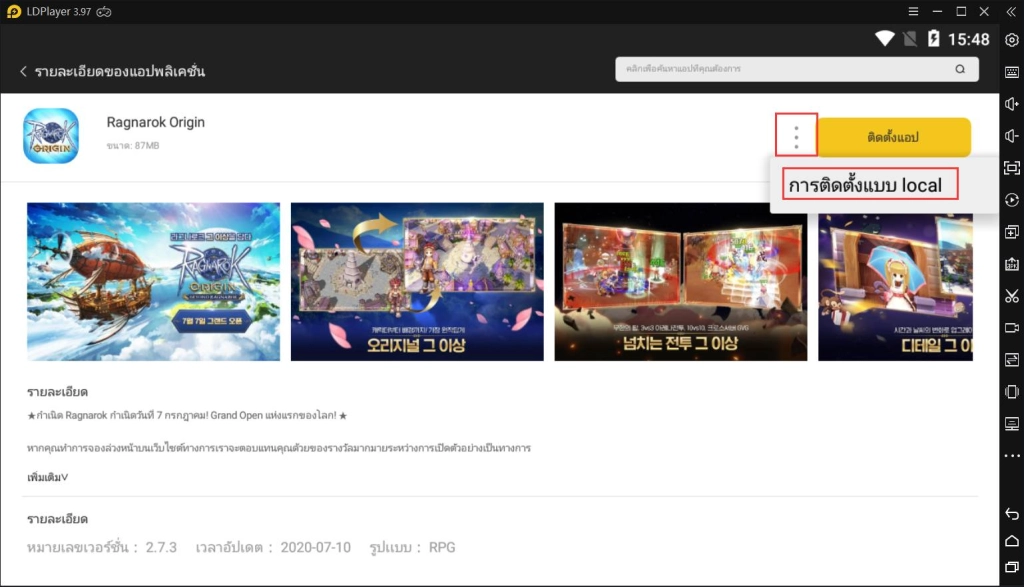Viewport: 1024px width, 587px height.
Task: Open shared folder monitor icon
Action: point(1012,424)
